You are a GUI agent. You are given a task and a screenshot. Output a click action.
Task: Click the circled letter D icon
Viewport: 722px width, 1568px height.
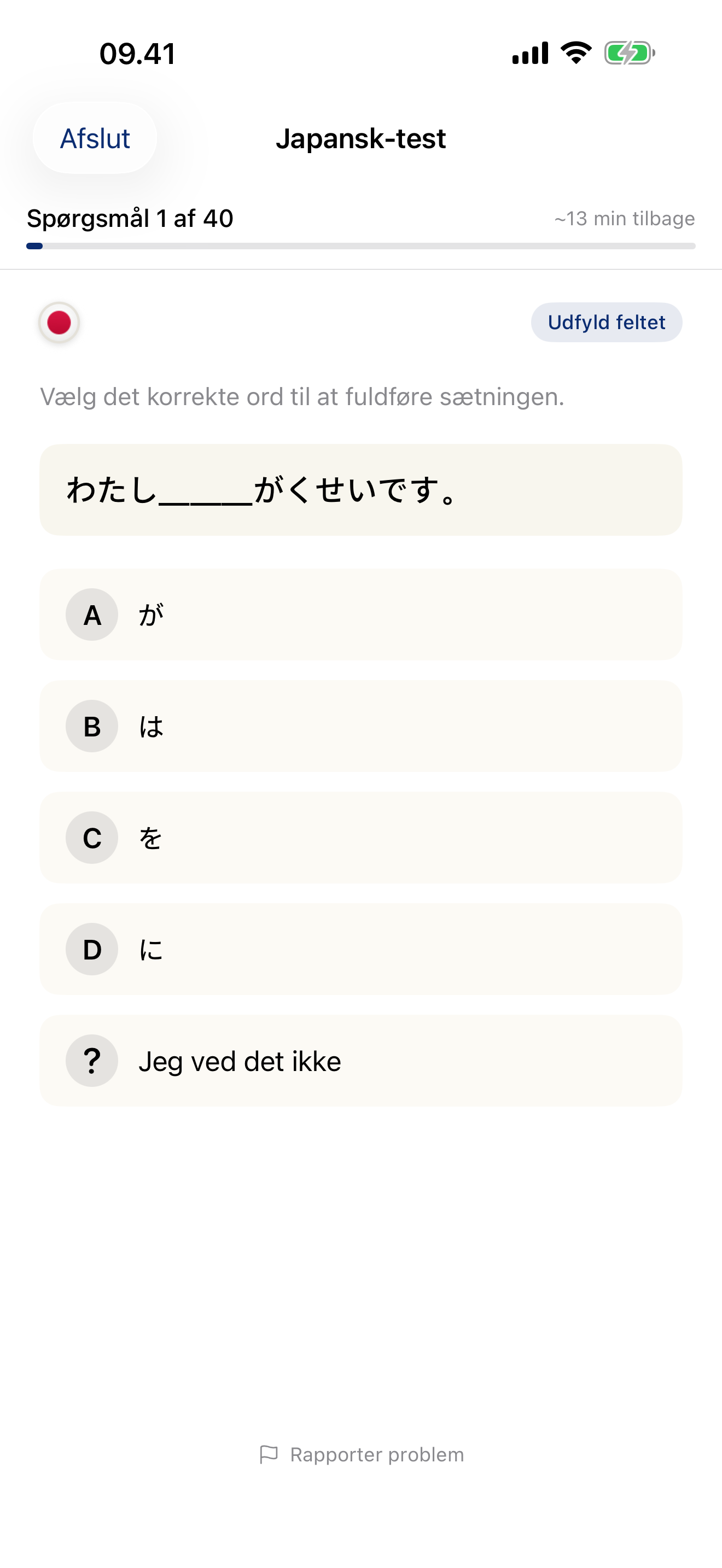tap(91, 950)
